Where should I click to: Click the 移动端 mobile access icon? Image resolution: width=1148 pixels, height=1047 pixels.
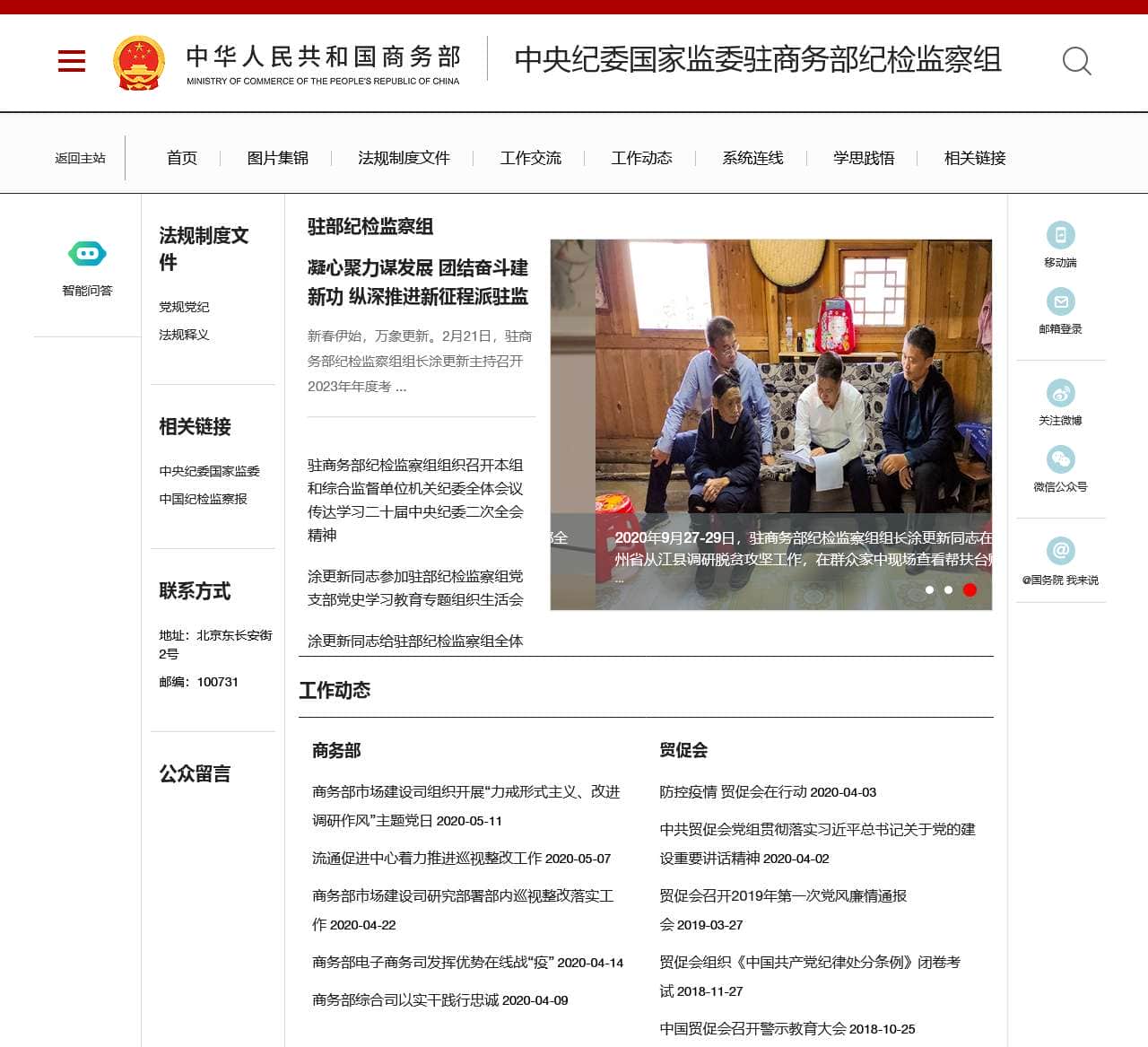(x=1061, y=233)
